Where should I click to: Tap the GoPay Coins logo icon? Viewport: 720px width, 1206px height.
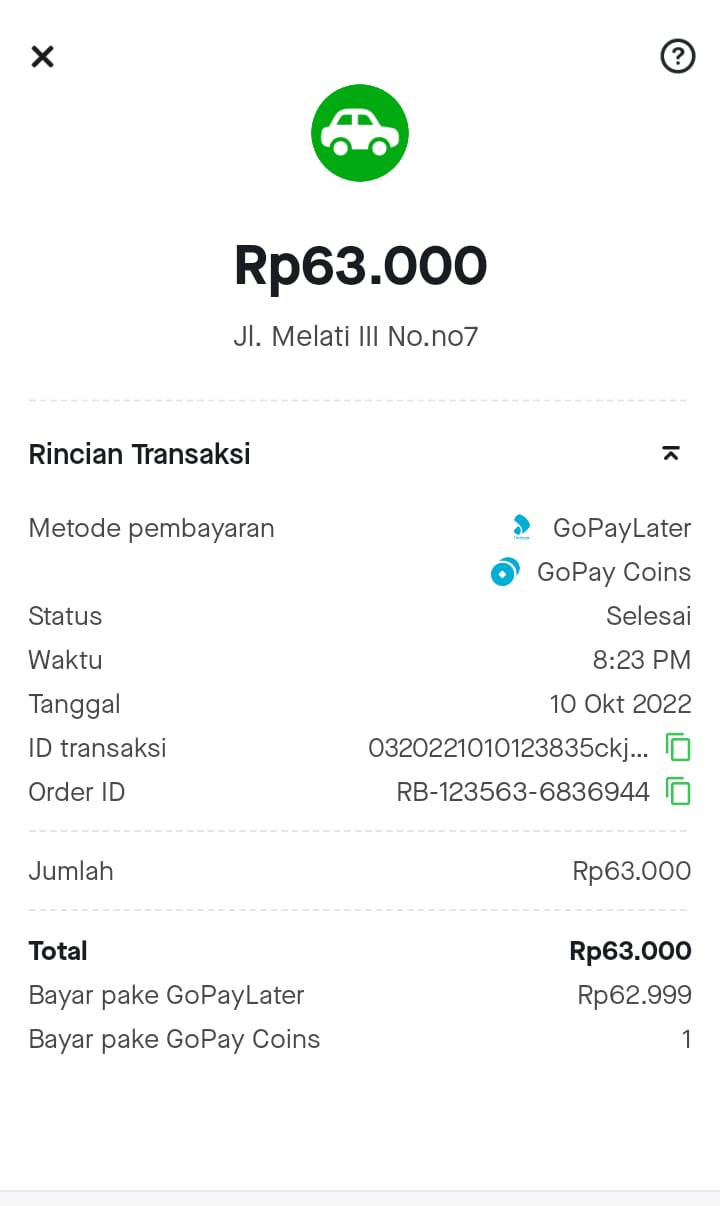pyautogui.click(x=505, y=572)
